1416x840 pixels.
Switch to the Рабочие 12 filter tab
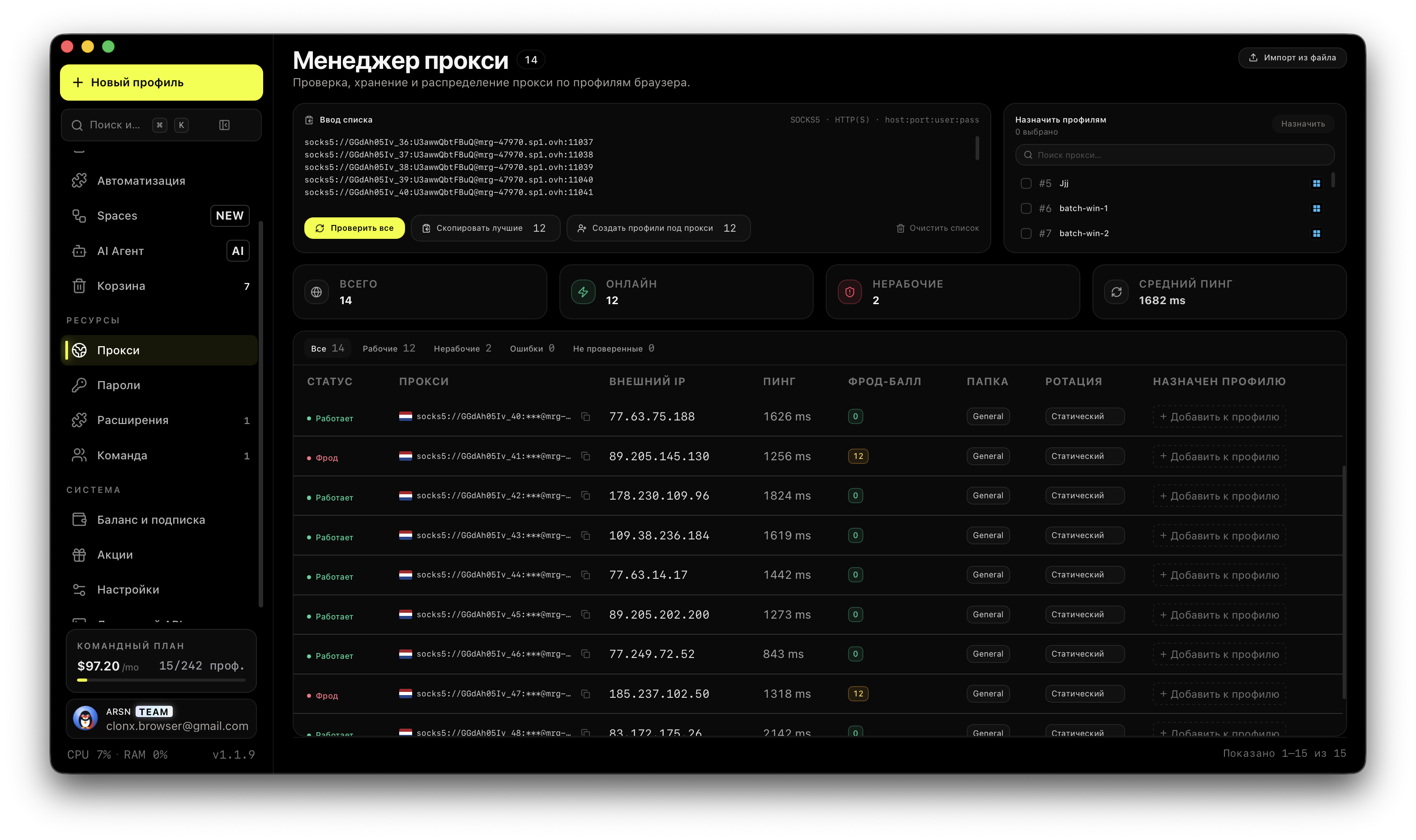389,348
